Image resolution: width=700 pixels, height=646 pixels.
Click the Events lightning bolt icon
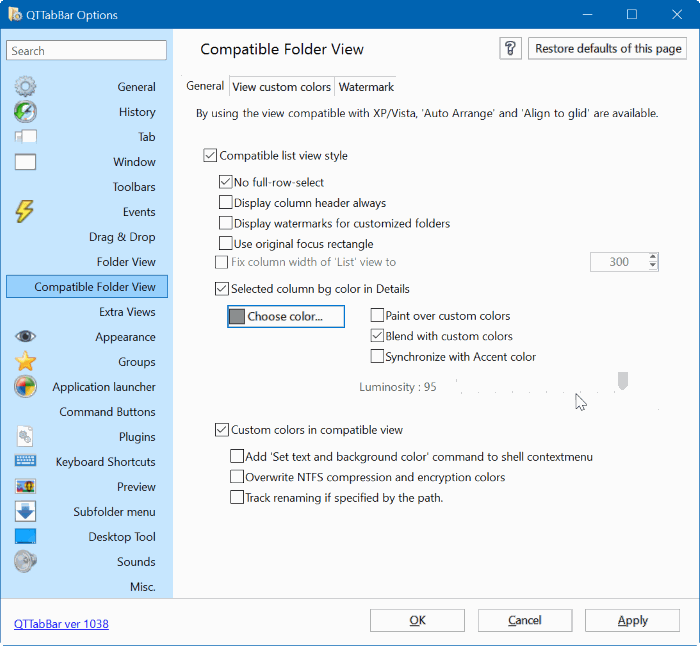tap(25, 211)
